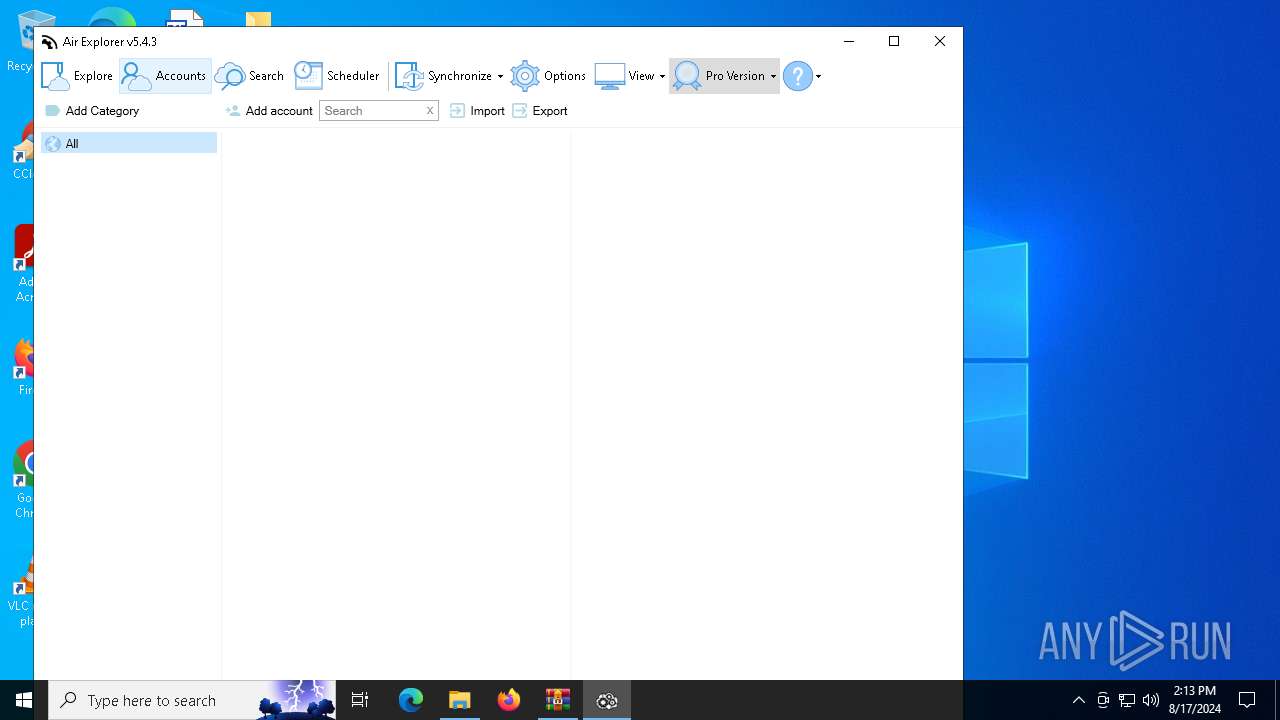
Task: Click Add account
Action: 269,111
